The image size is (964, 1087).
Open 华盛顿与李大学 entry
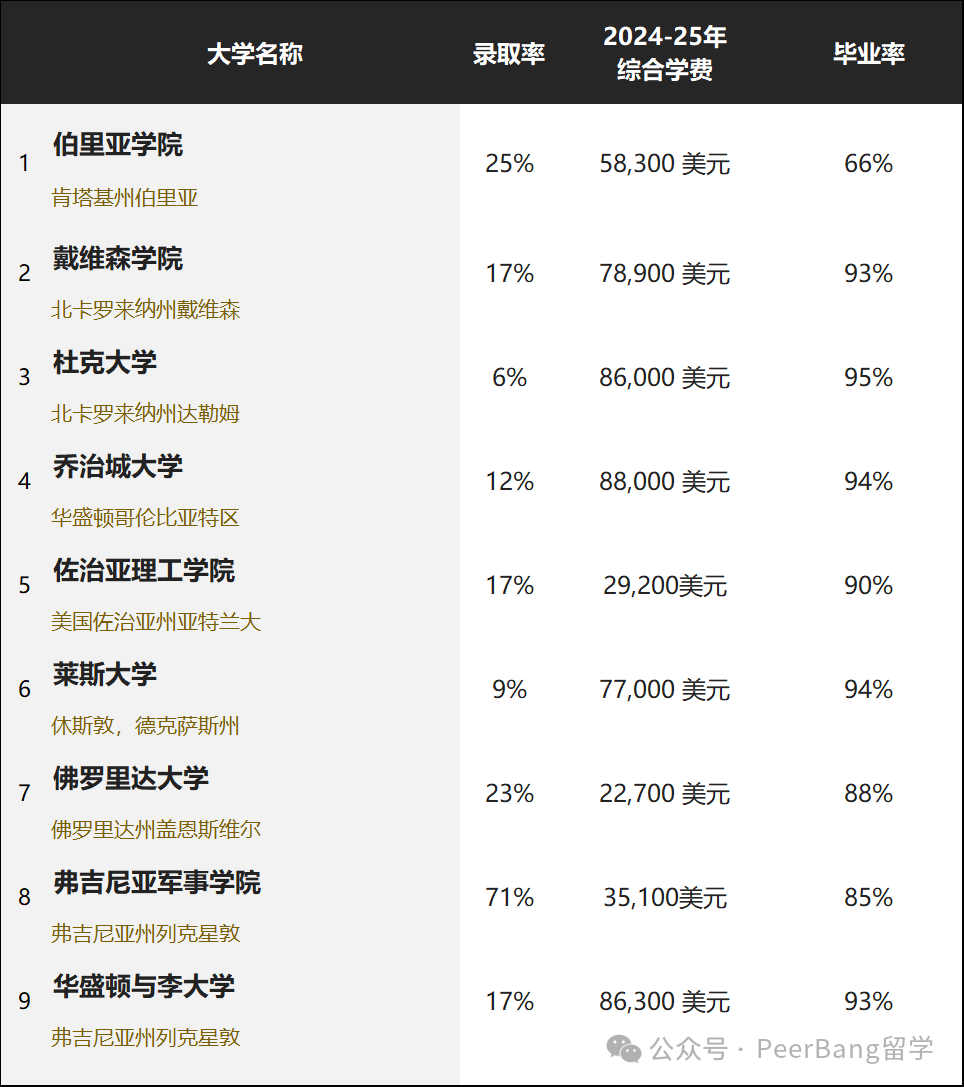(143, 986)
